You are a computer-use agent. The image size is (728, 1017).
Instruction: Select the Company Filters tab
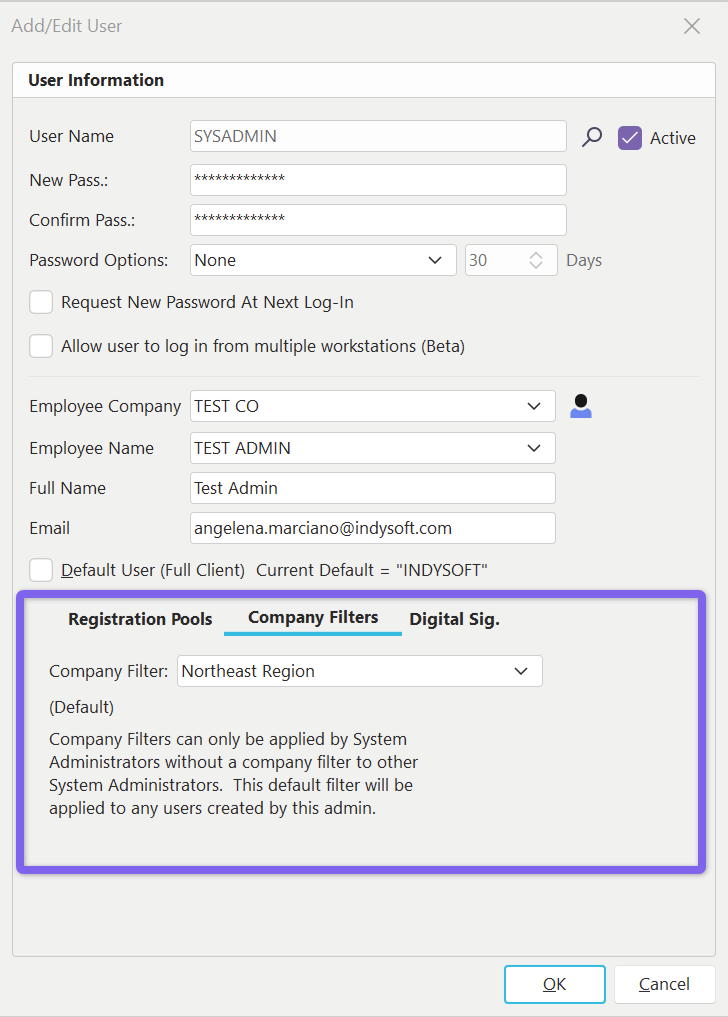[x=313, y=618]
